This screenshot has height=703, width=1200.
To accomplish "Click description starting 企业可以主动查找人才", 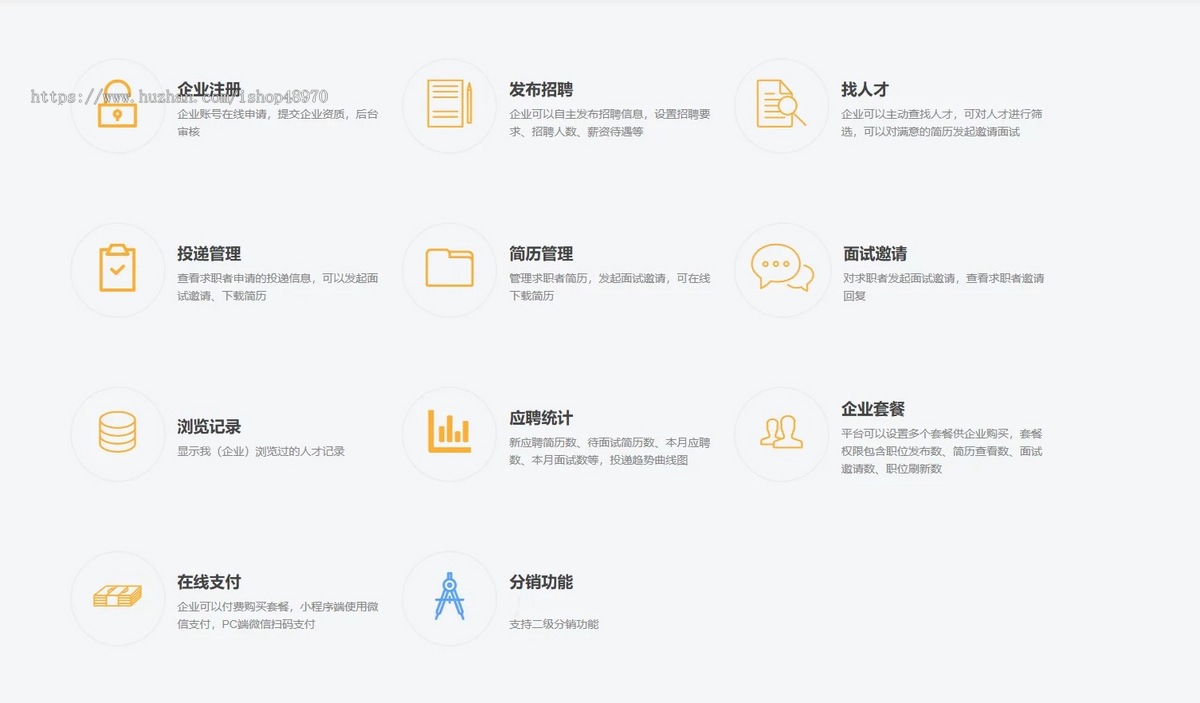I will tap(942, 123).
